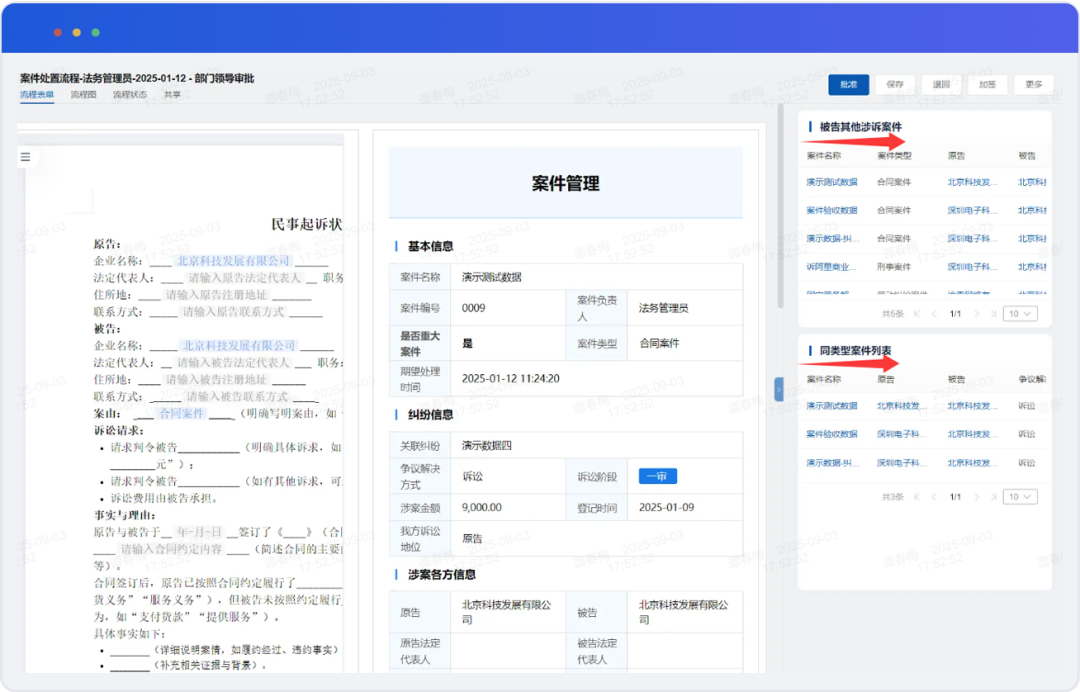
Task: Click 案件类型 column header in 被告其他涉诉案件 table
Action: tap(894, 156)
